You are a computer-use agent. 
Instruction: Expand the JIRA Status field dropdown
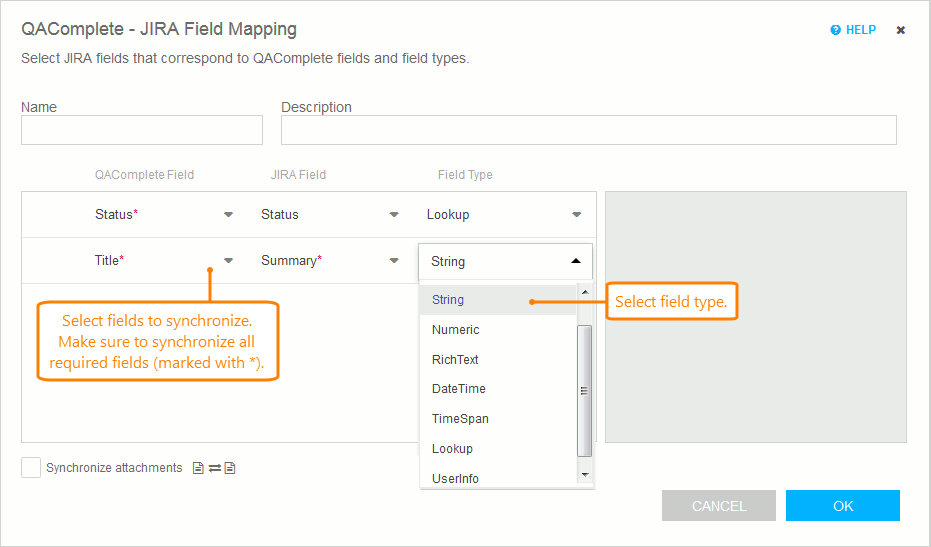pos(394,214)
